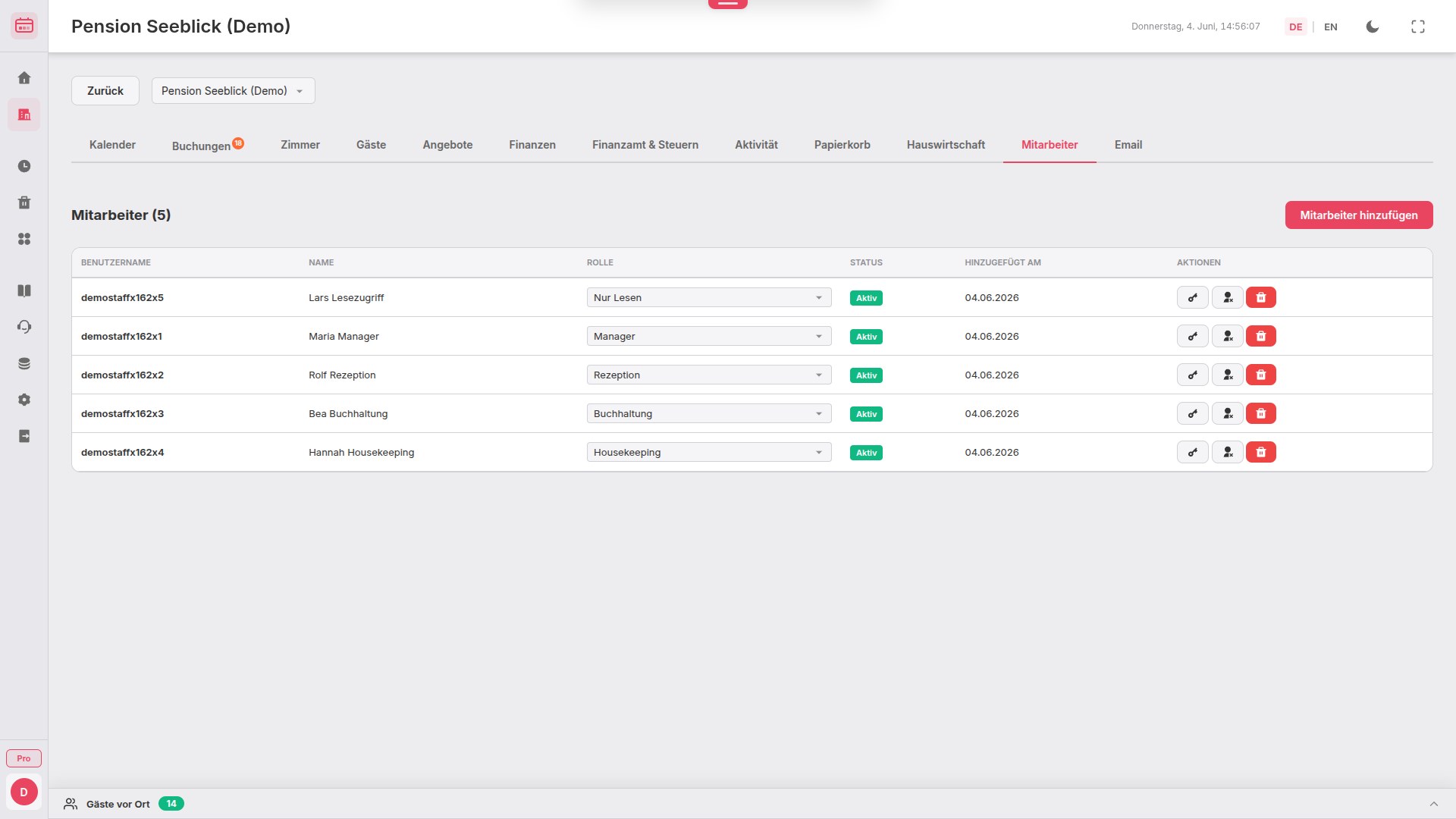Open the role dropdown for Lars Lesezugriff
Screen dimensions: 1456x819
[708, 297]
